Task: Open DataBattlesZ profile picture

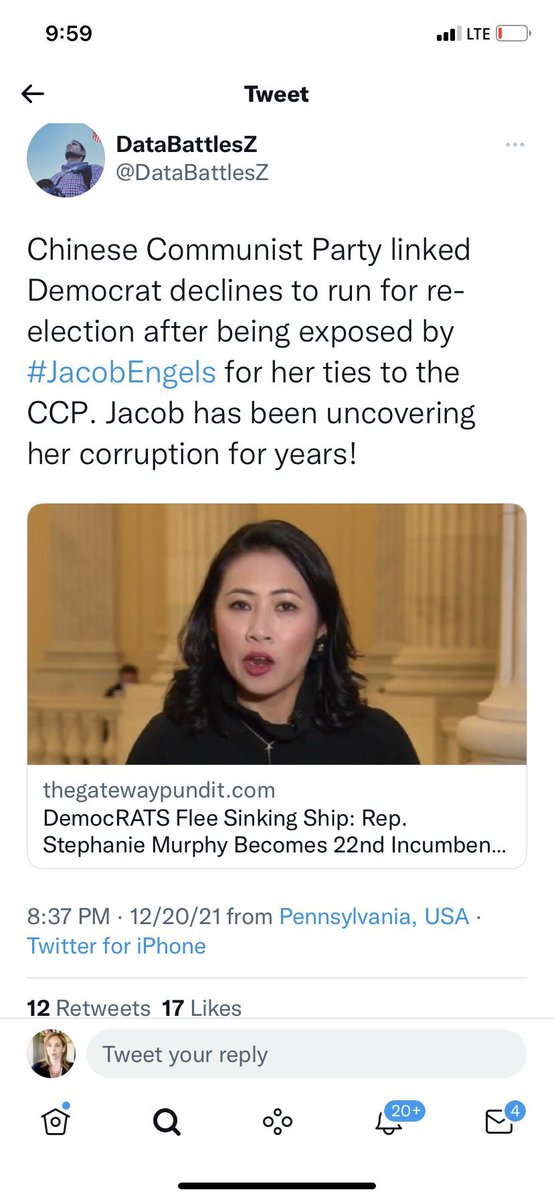Action: [x=66, y=160]
